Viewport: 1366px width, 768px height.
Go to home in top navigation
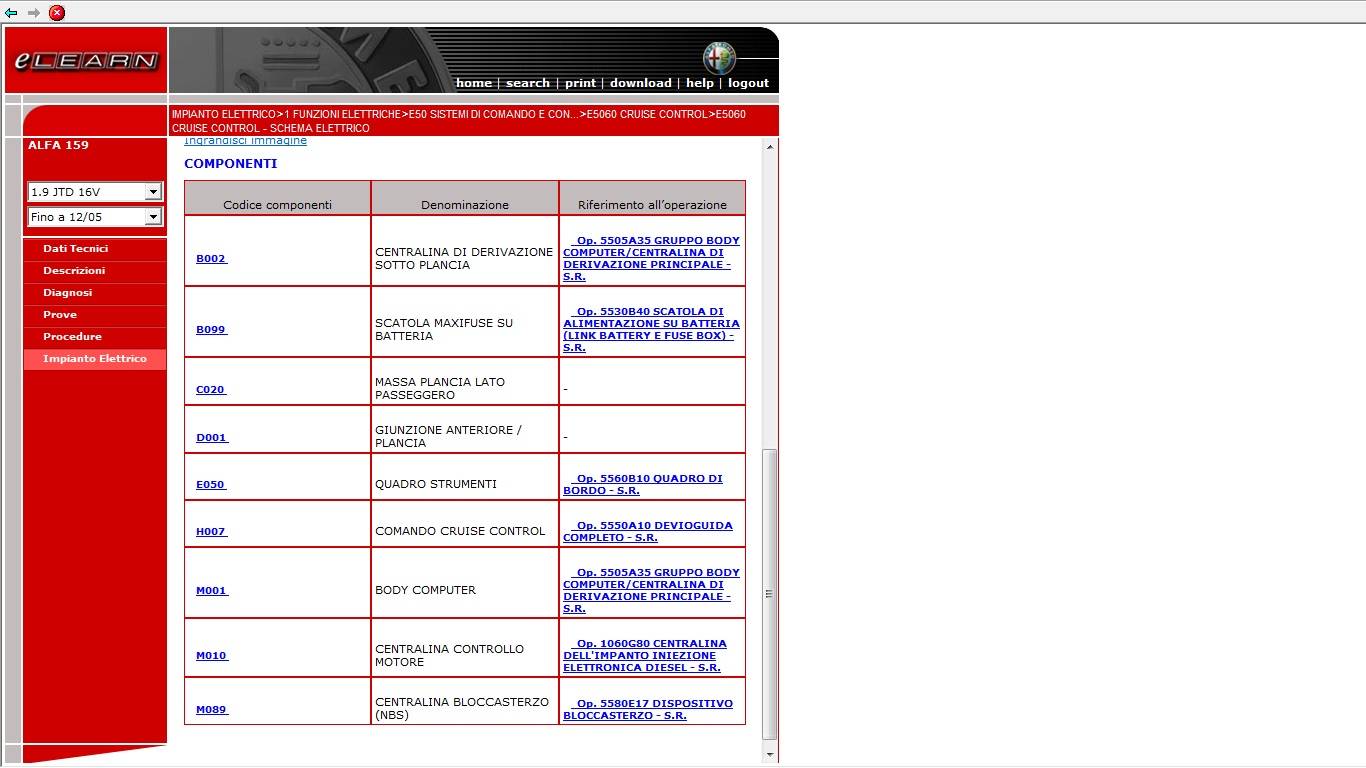coord(473,83)
